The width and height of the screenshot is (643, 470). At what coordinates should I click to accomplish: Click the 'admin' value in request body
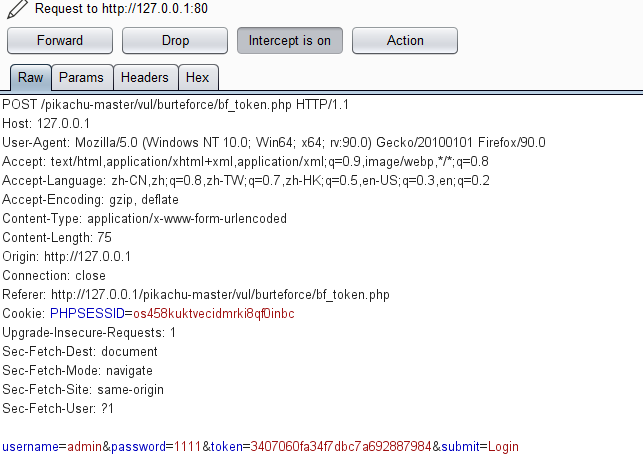84,447
